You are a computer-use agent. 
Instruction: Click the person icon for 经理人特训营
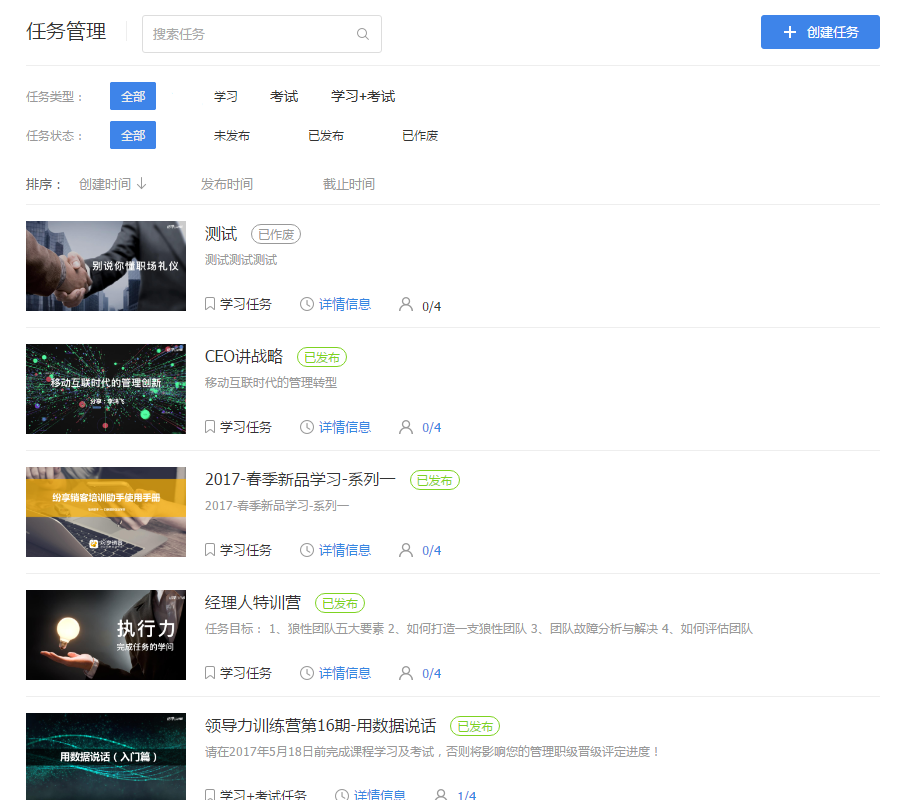click(406, 672)
